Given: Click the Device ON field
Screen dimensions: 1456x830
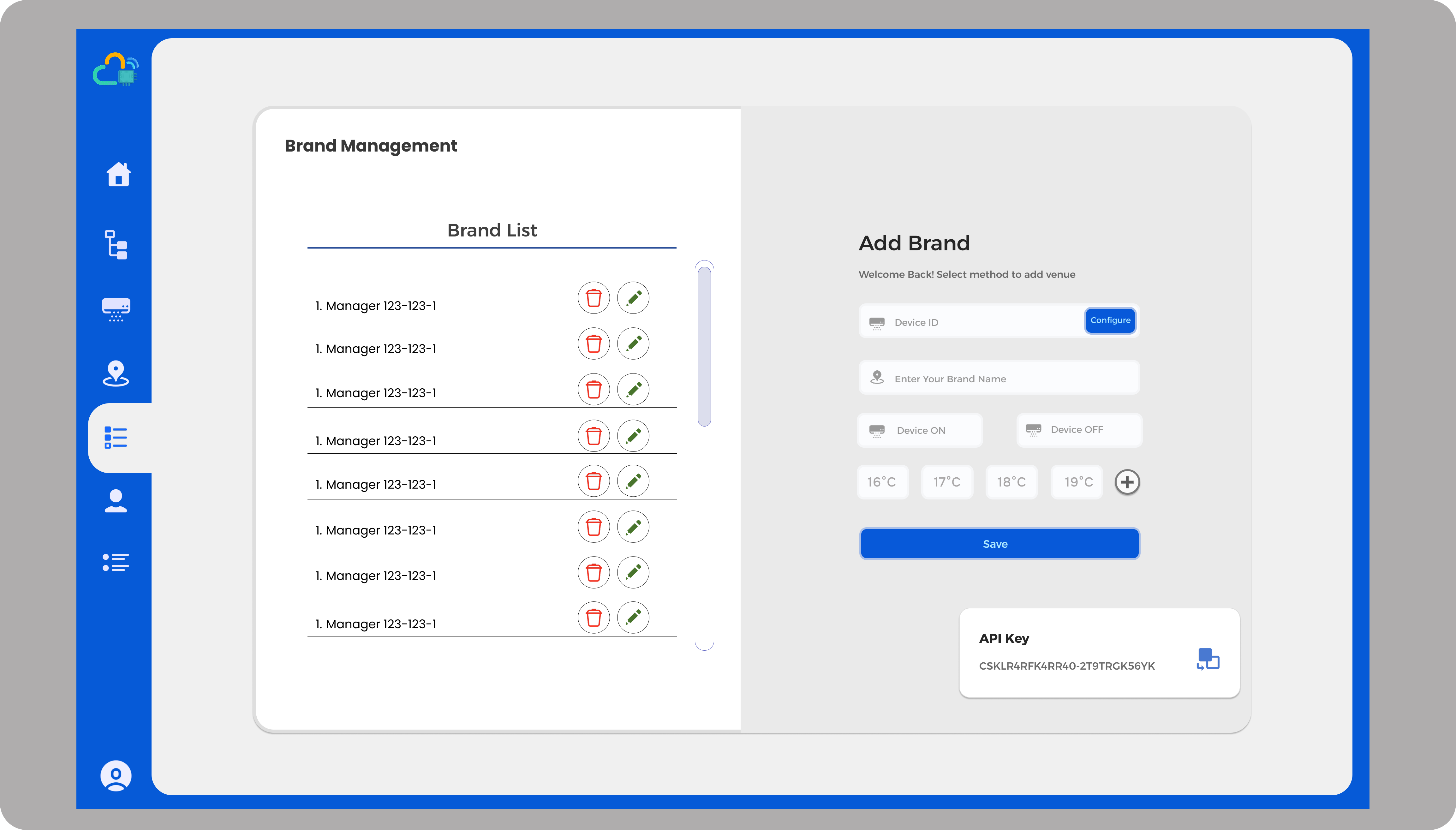Looking at the screenshot, I should click(920, 430).
